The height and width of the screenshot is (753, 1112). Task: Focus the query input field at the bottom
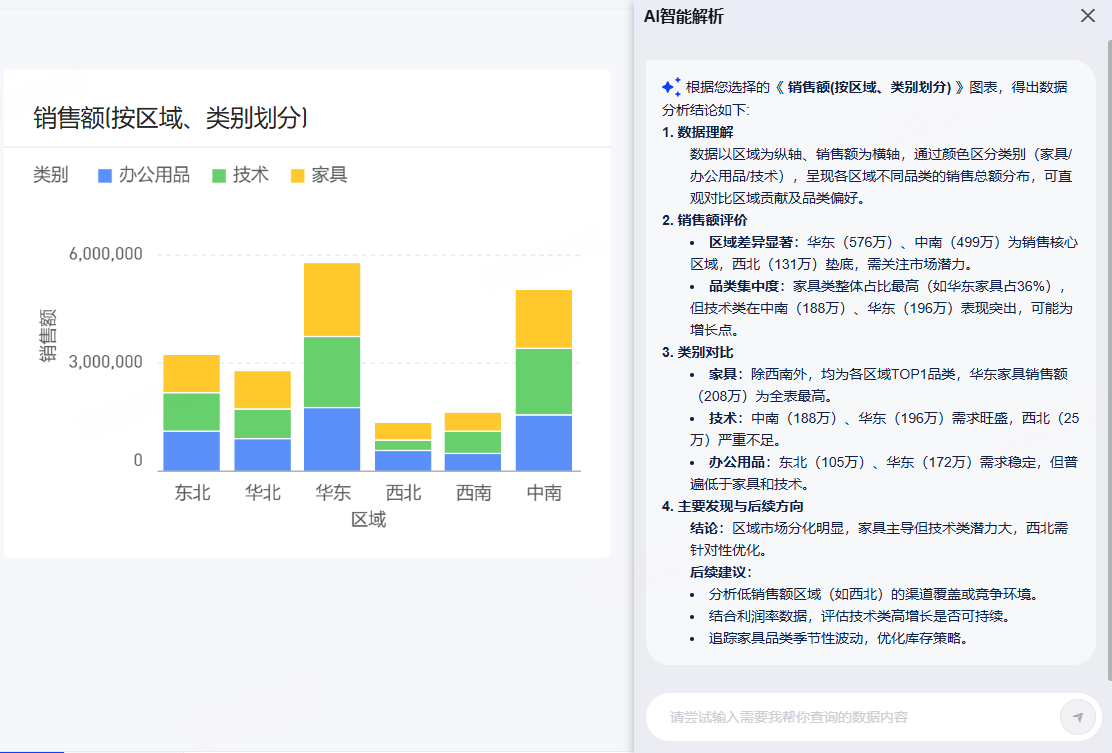[850, 717]
